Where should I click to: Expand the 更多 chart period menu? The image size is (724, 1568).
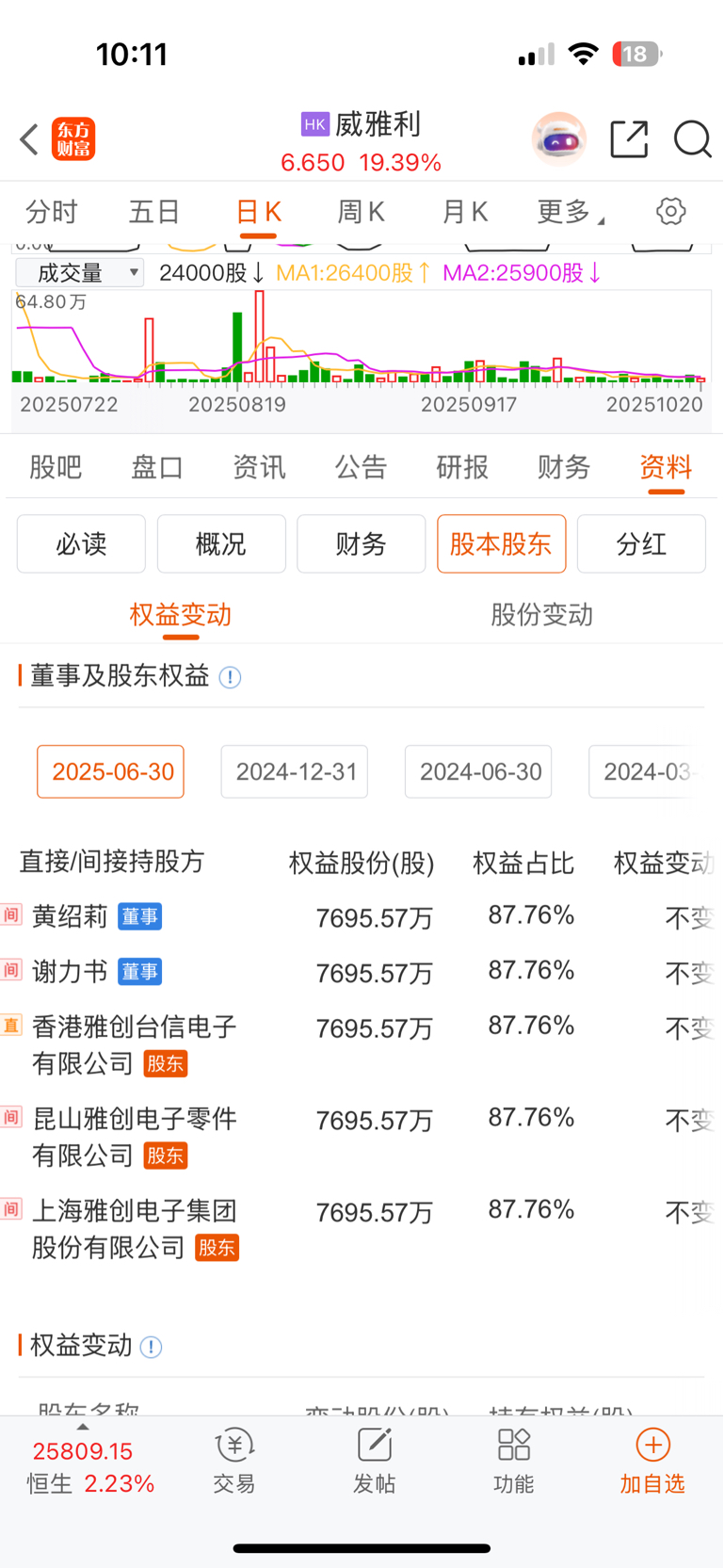point(571,212)
